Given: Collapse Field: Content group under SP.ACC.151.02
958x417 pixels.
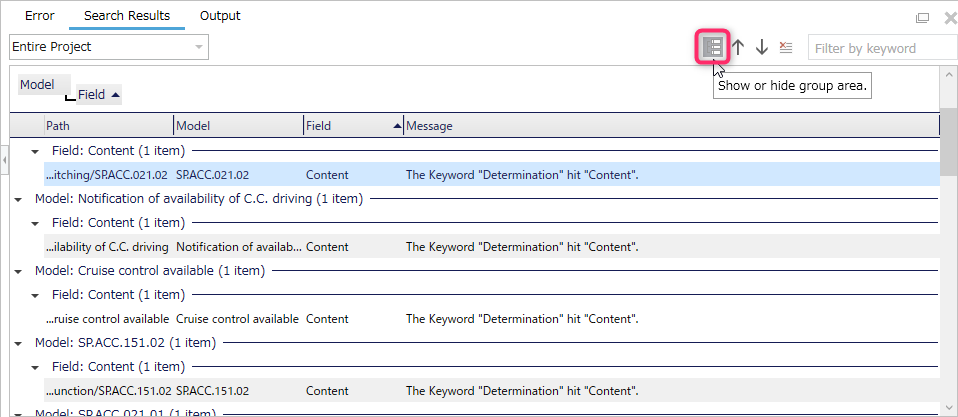Looking at the screenshot, I should [35, 367].
